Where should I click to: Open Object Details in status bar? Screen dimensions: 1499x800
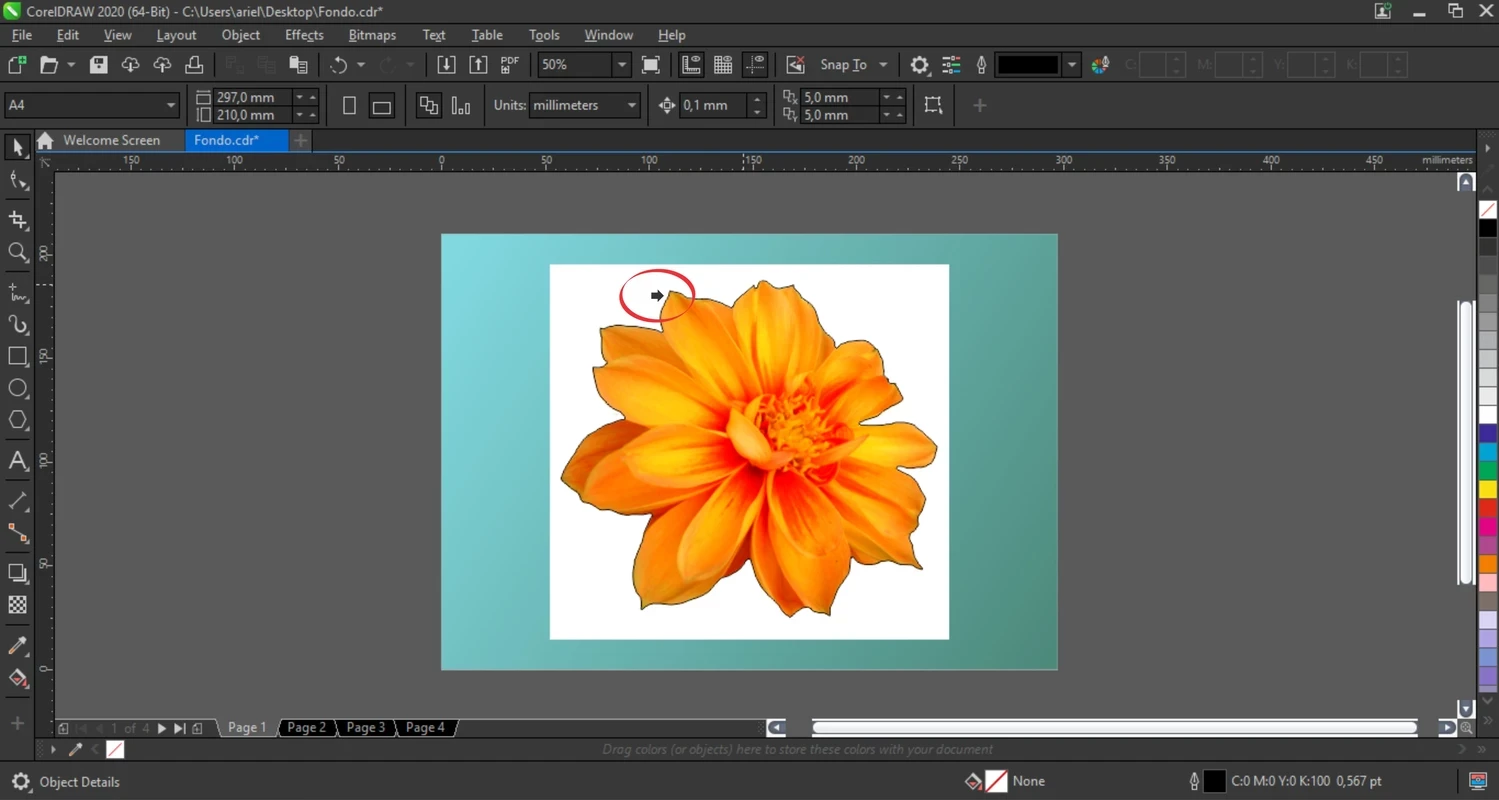click(79, 782)
